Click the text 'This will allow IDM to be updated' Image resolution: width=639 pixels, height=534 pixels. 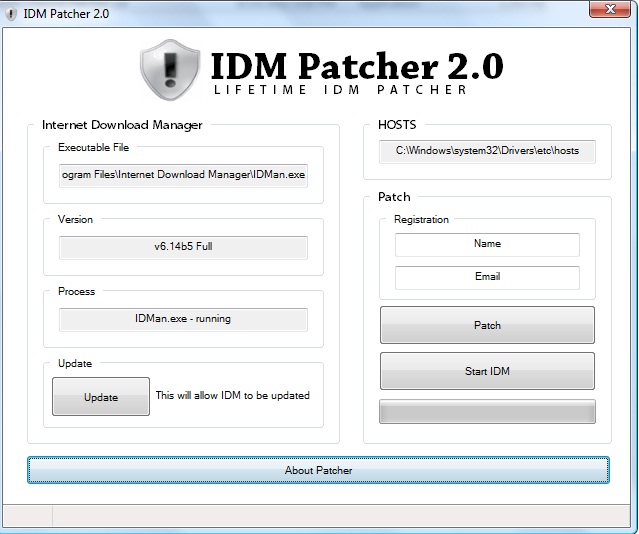click(233, 395)
